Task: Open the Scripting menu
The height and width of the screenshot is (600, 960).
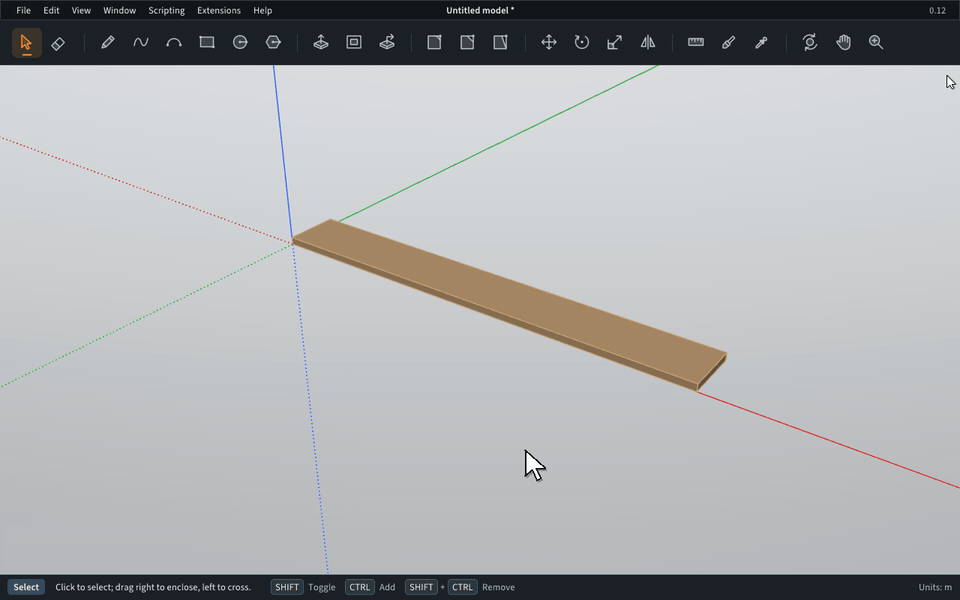Action: pyautogui.click(x=167, y=10)
